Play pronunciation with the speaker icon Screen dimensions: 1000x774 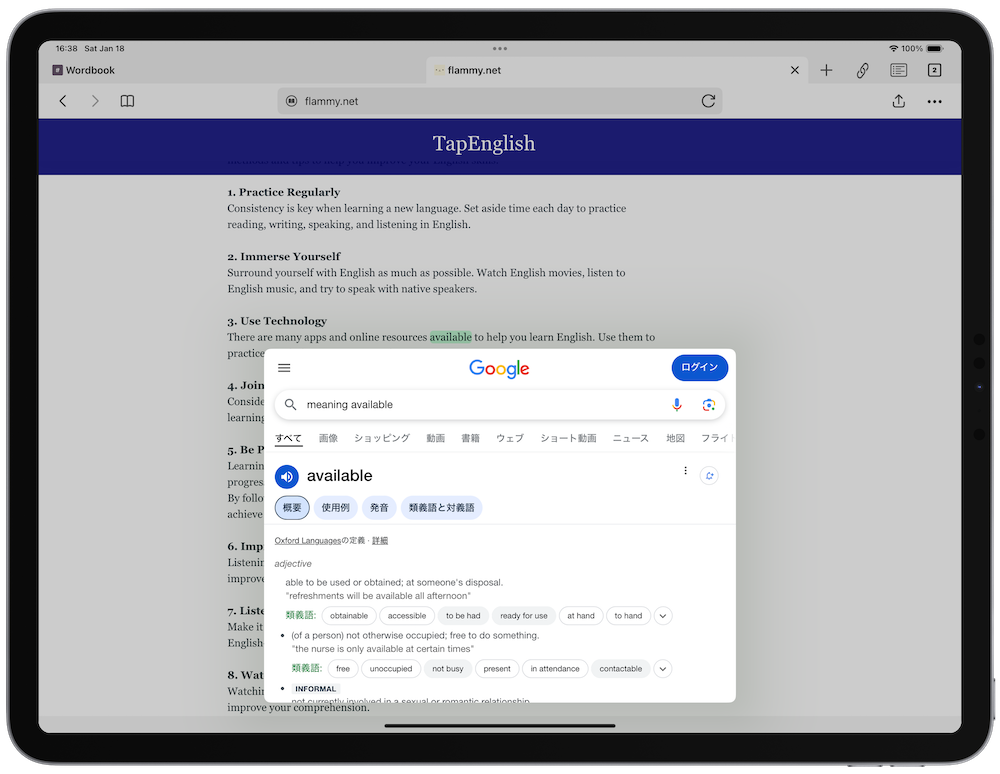coord(287,476)
